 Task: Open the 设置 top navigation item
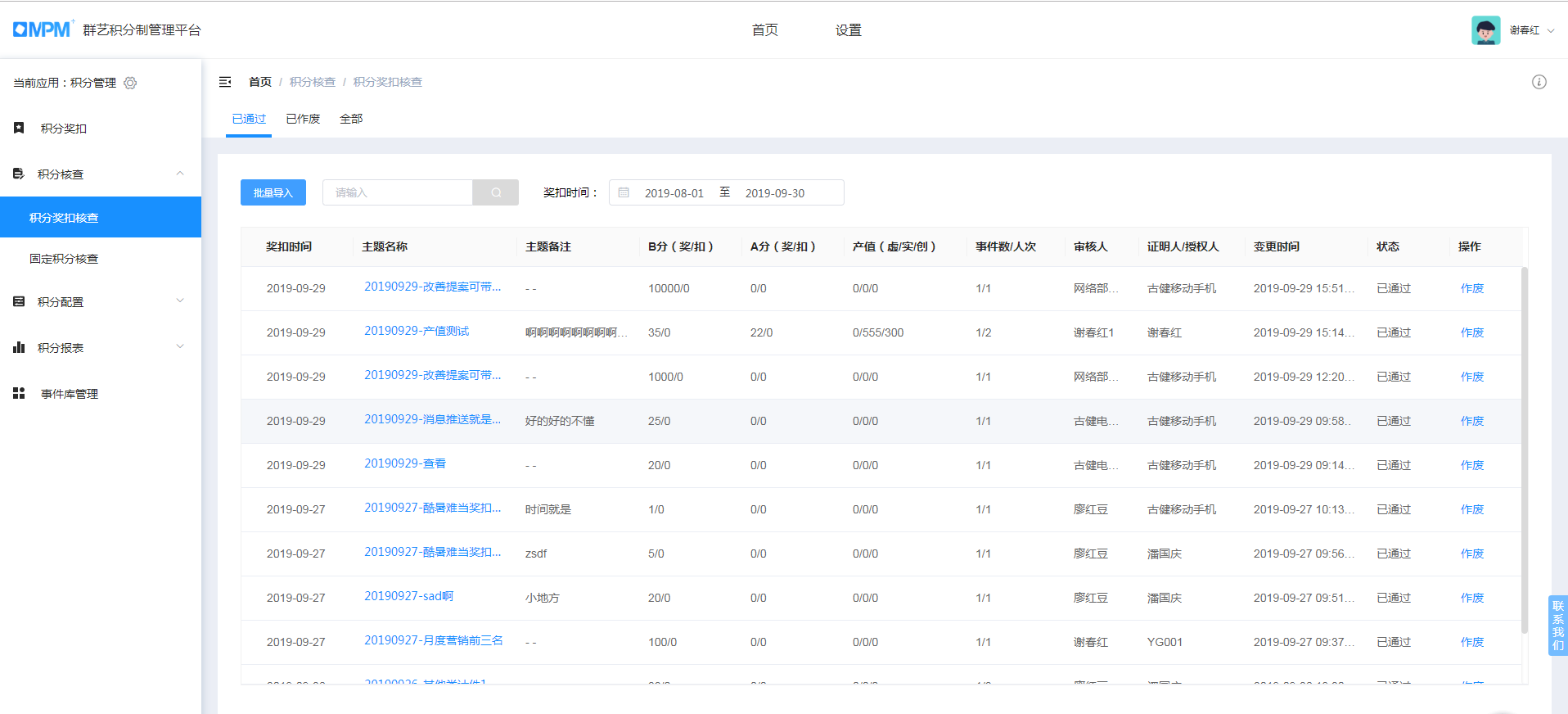point(849,30)
